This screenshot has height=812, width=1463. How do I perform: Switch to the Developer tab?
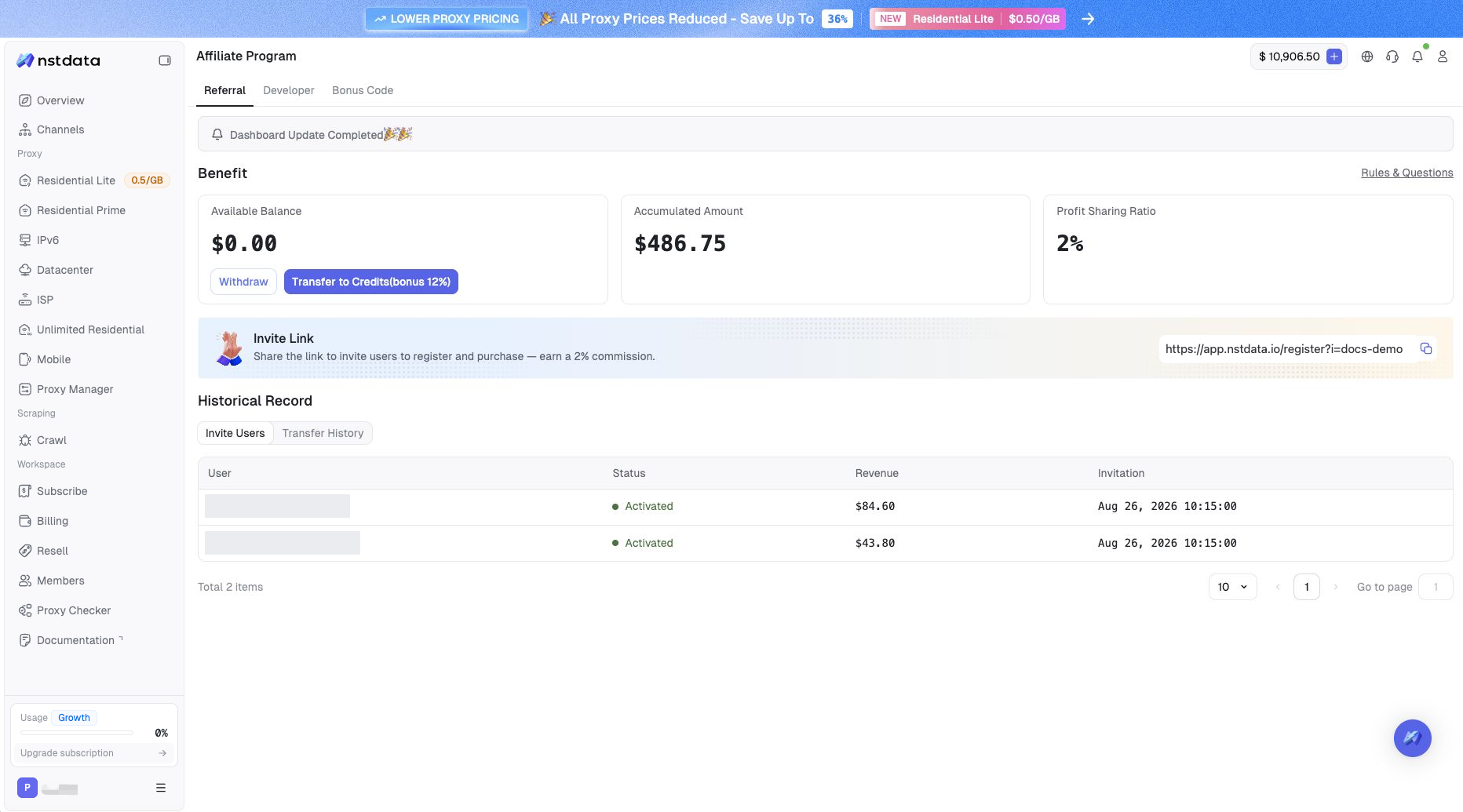[289, 90]
